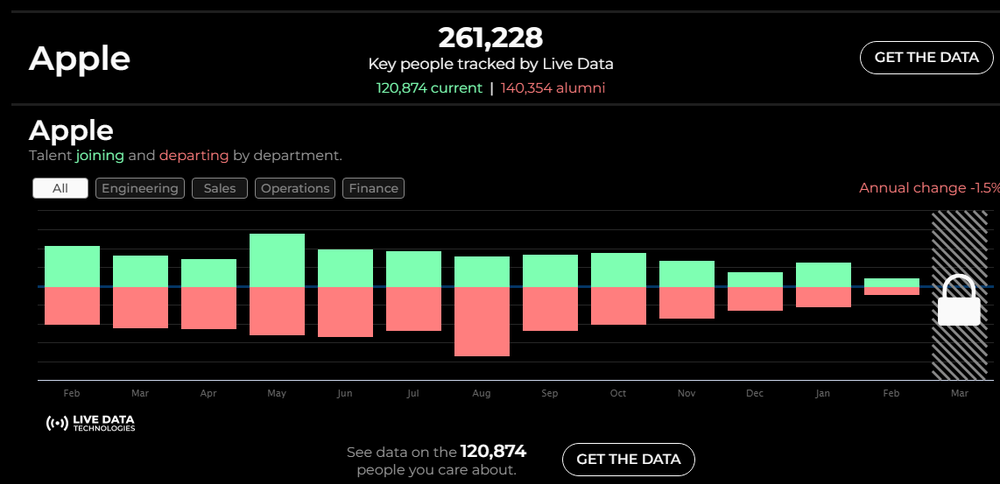Image resolution: width=1000 pixels, height=484 pixels.
Task: Click the Aug month axis label
Action: pyautogui.click(x=482, y=393)
